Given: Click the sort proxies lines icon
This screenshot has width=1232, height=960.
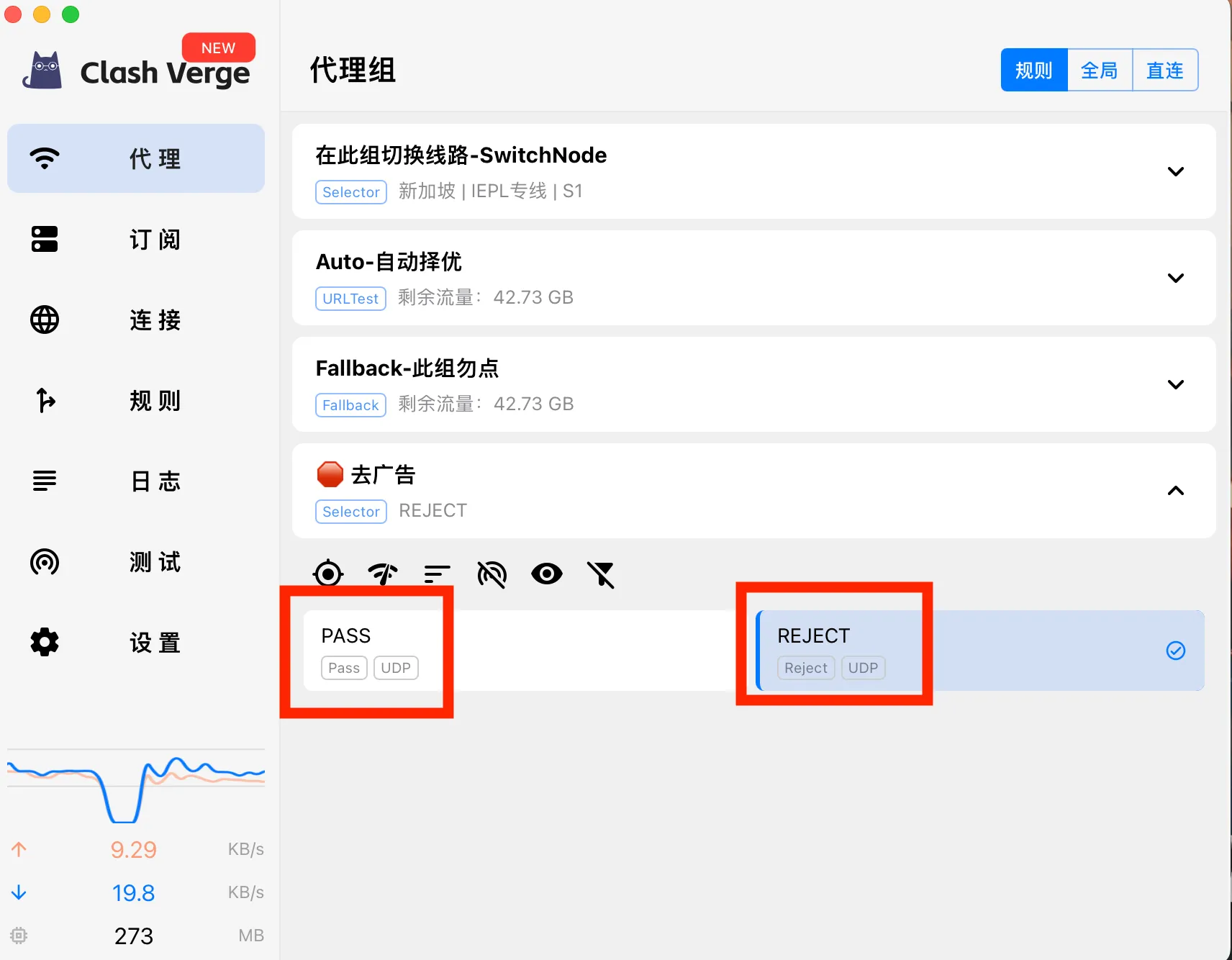Looking at the screenshot, I should [437, 574].
